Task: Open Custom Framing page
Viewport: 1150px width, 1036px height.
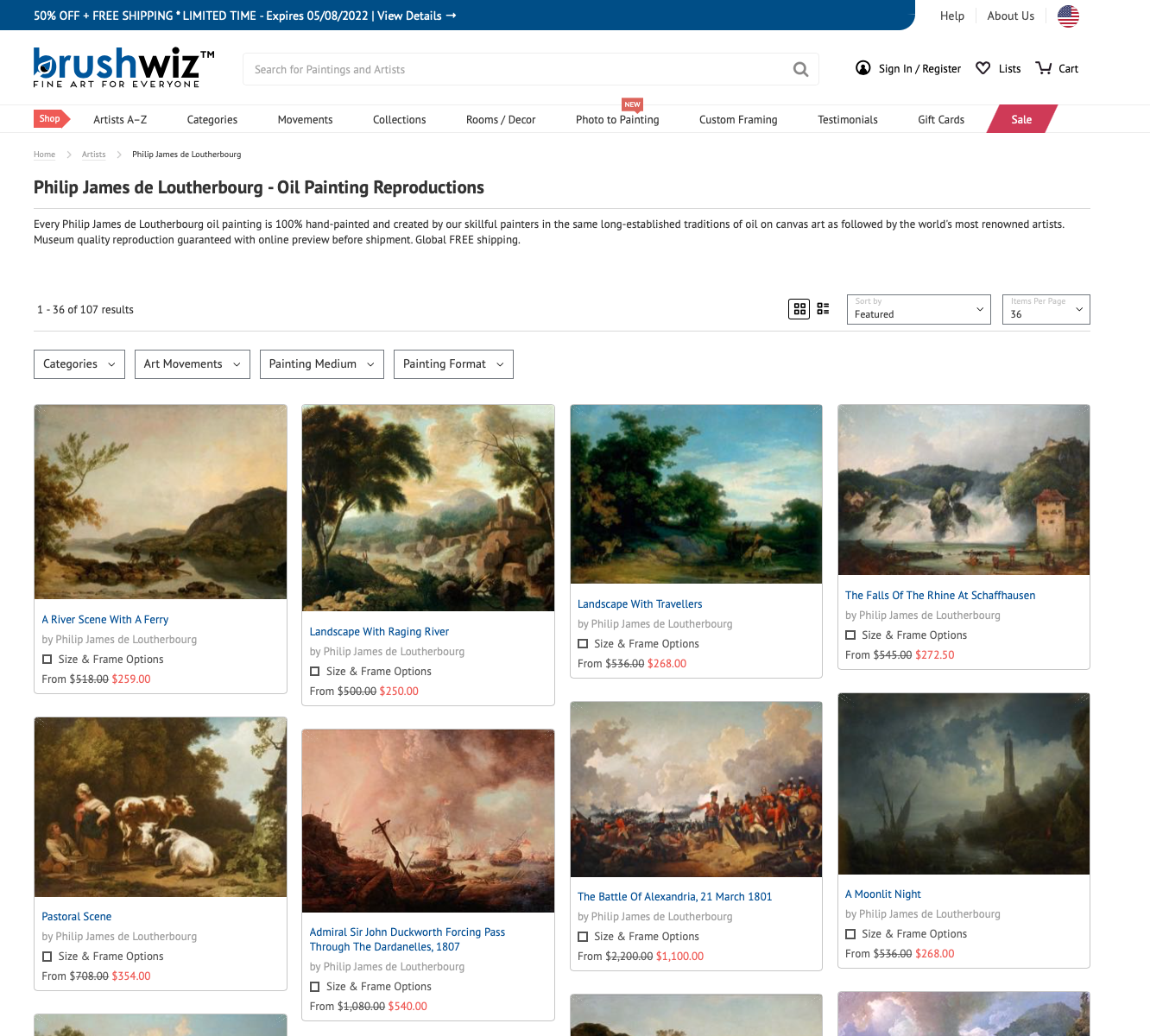Action: coord(738,120)
